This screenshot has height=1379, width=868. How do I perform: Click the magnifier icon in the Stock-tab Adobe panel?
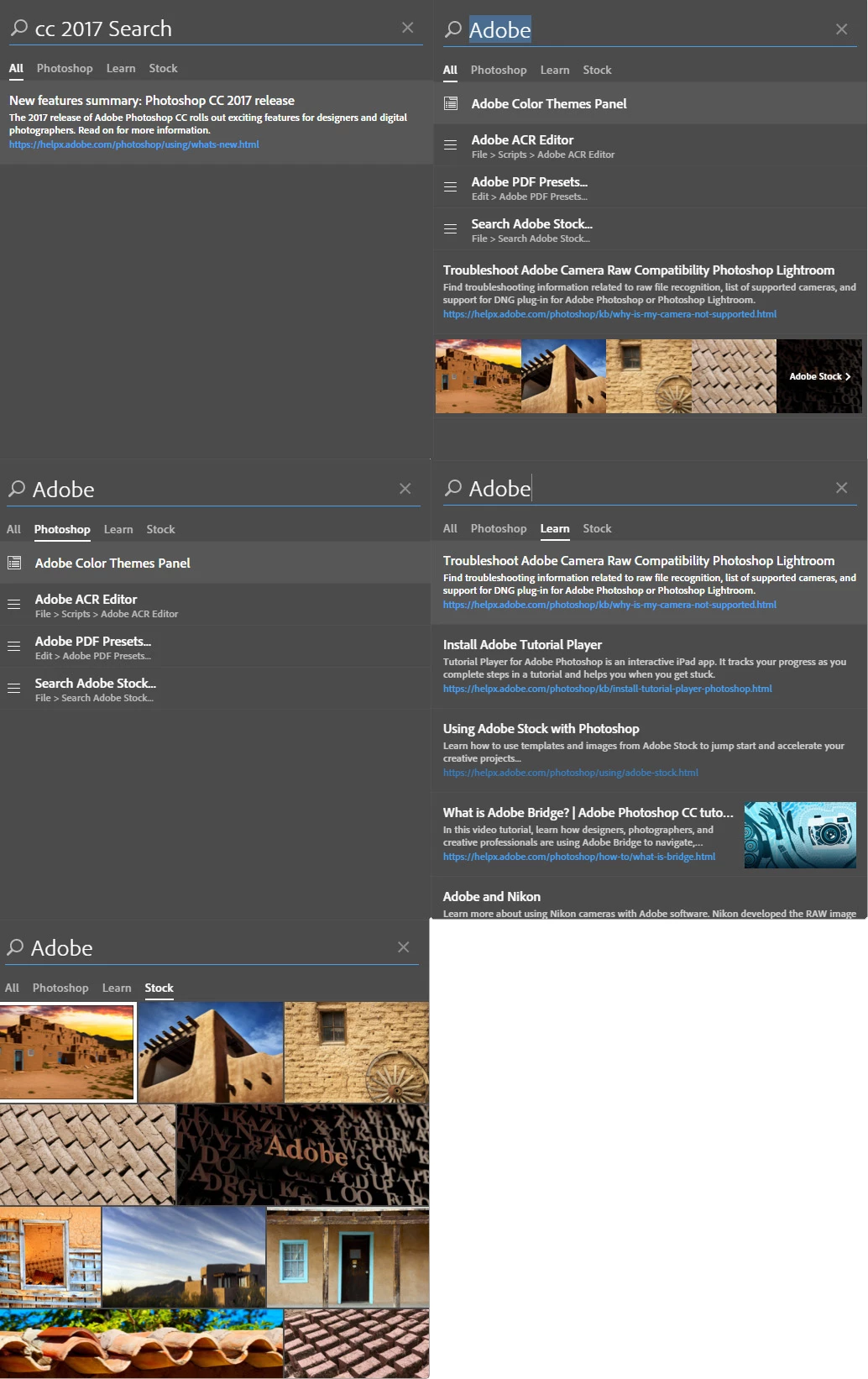(15, 947)
